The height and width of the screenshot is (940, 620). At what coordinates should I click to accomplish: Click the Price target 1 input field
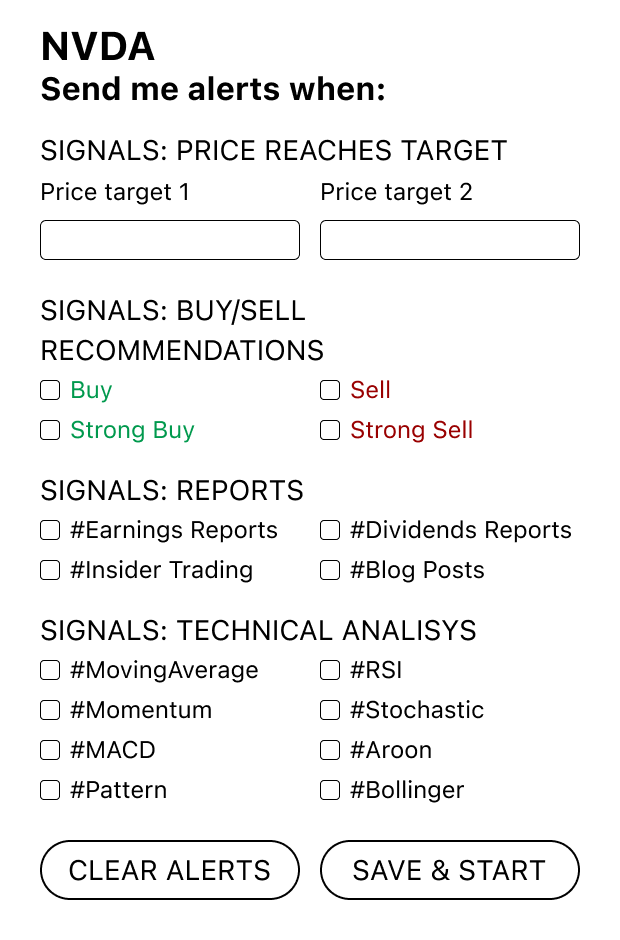point(170,240)
